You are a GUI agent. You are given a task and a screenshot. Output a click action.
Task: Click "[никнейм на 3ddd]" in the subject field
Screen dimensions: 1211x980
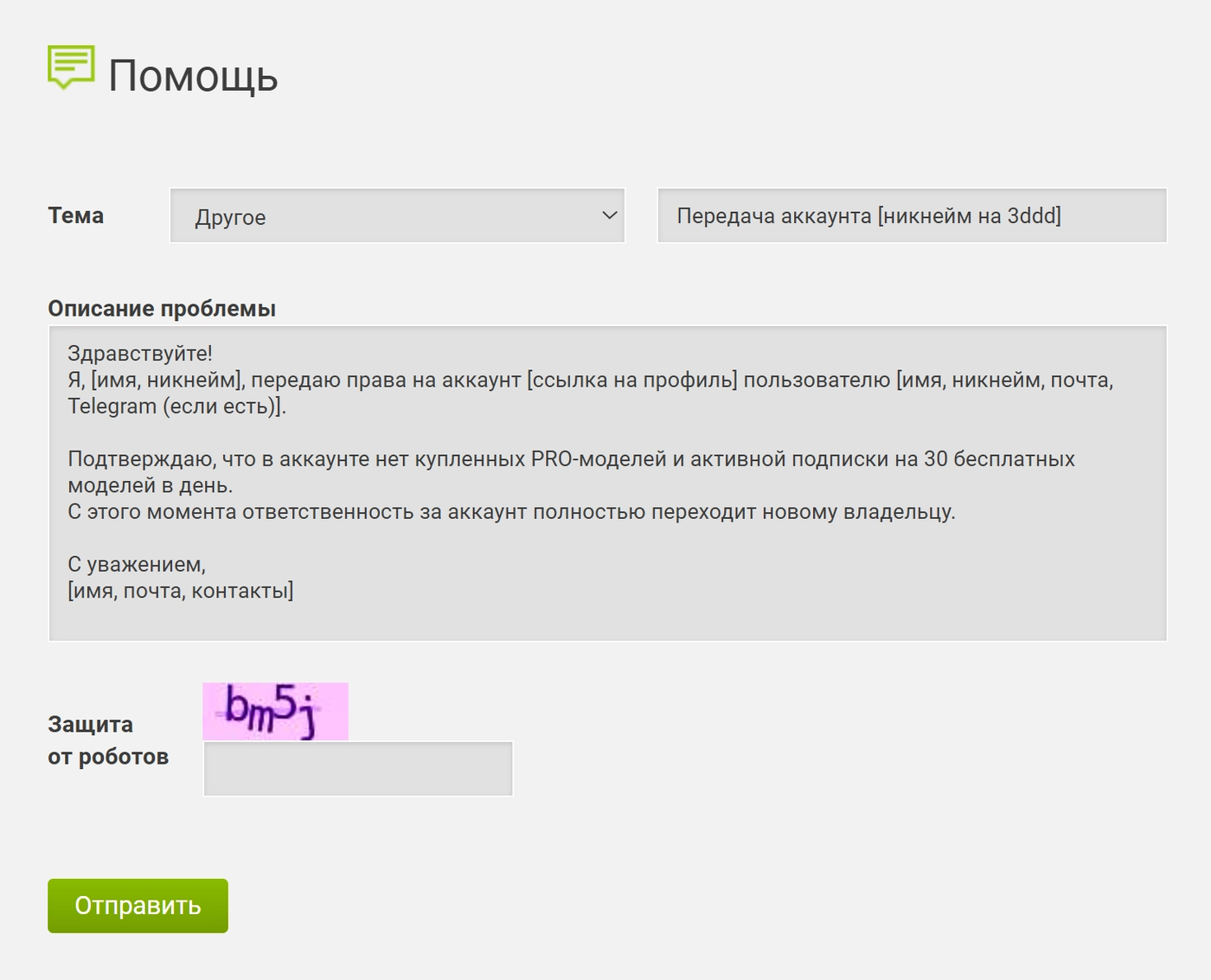969,216
